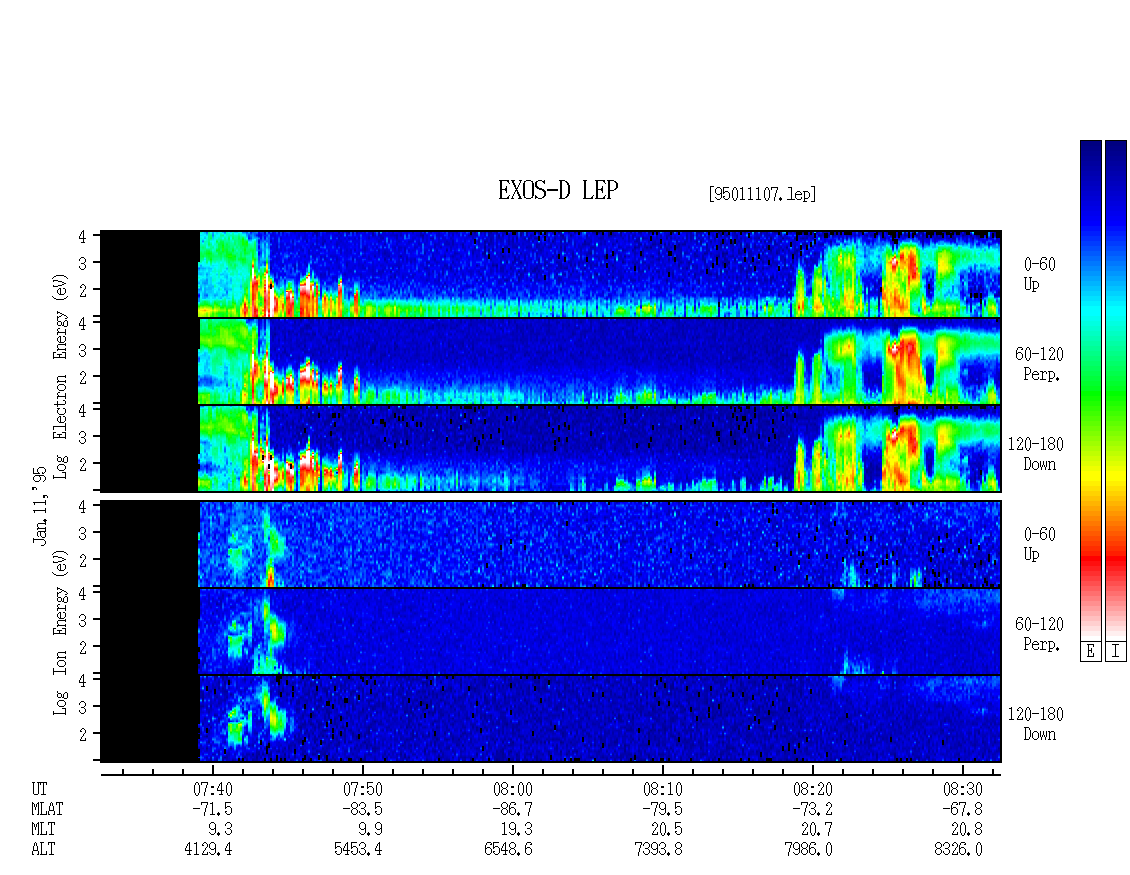The image size is (1130, 875).
Task: Click the MLAT value -83.5
Action: click(x=362, y=809)
